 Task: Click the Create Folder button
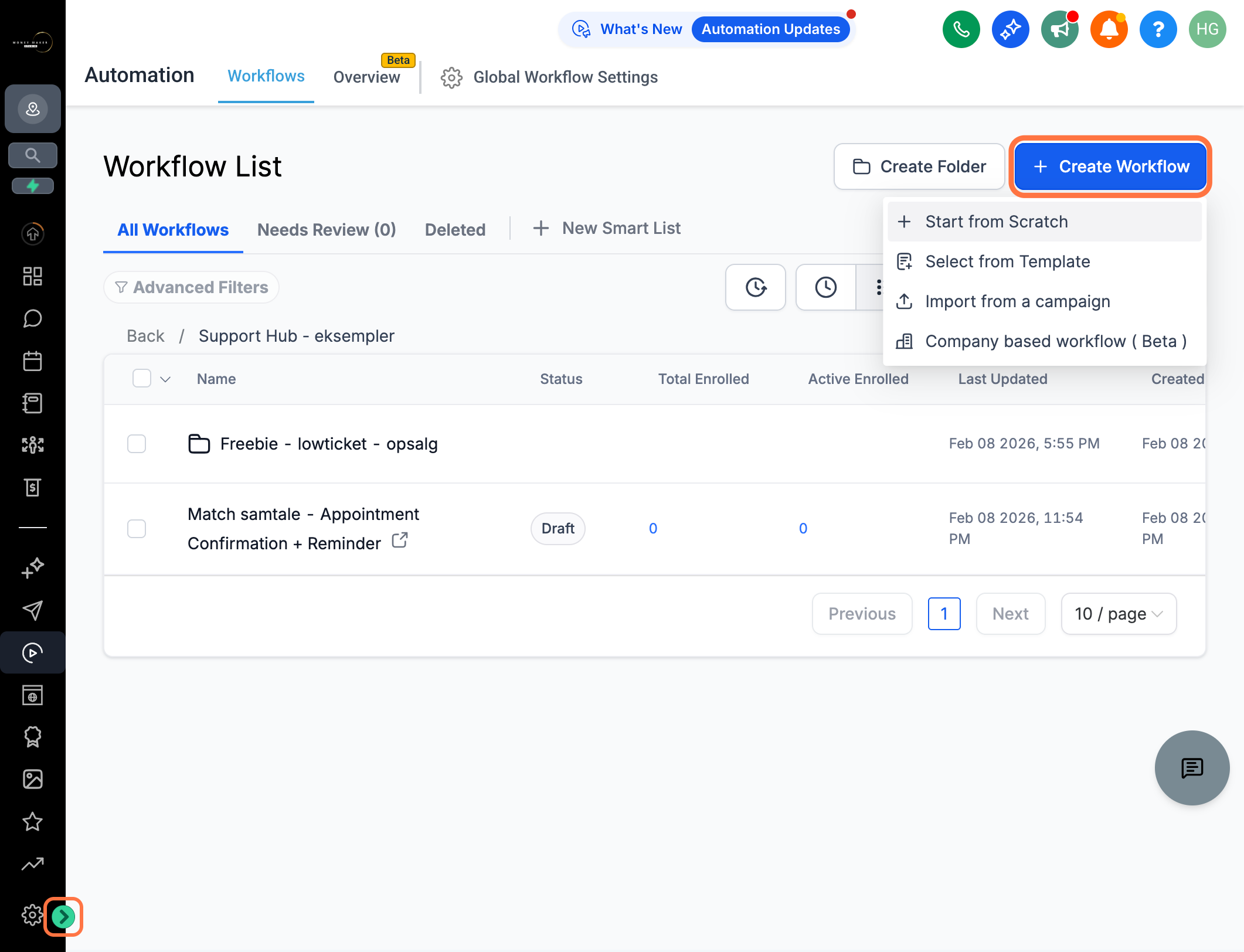(919, 166)
